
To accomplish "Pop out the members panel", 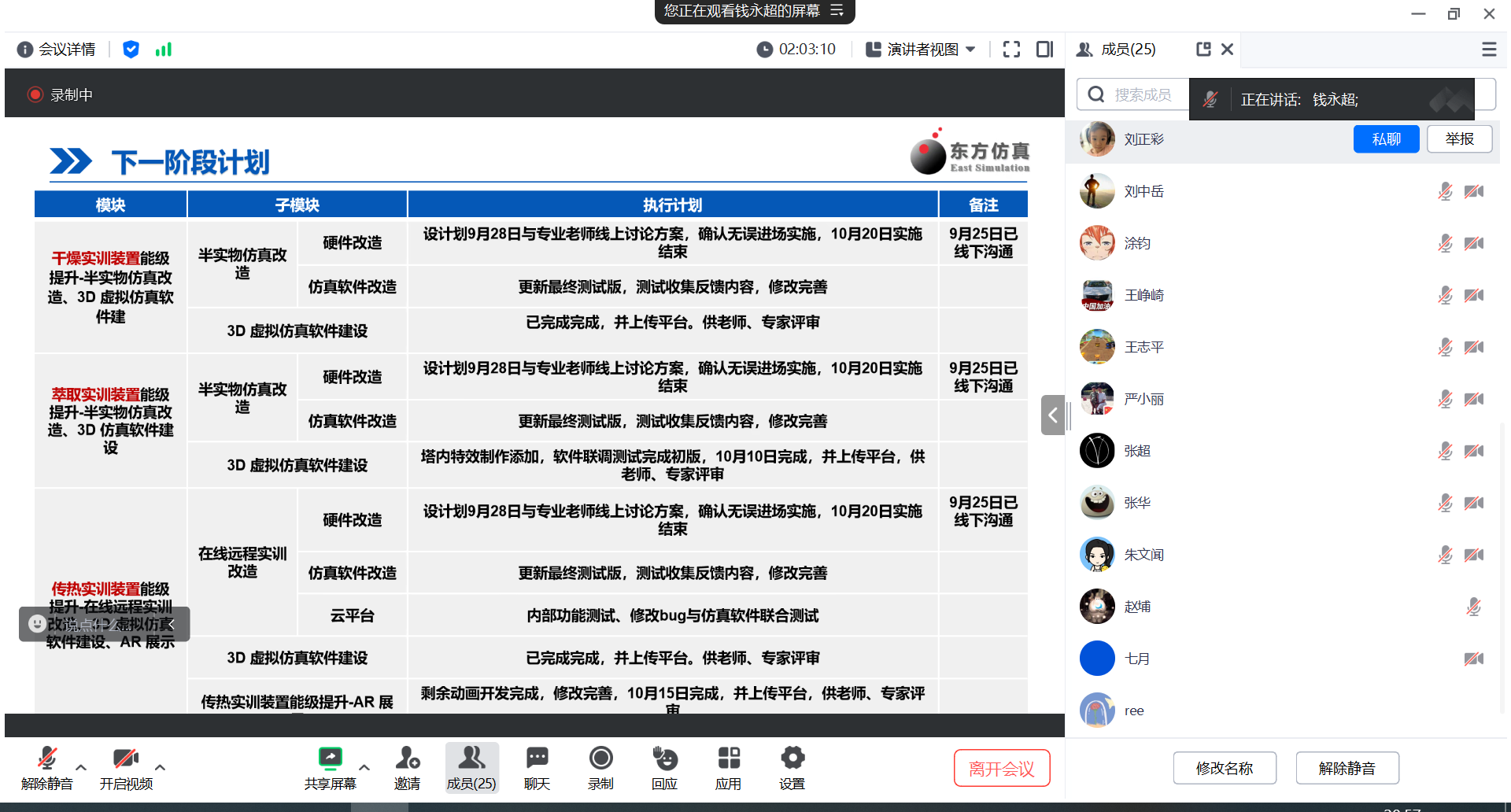I will [x=1203, y=50].
